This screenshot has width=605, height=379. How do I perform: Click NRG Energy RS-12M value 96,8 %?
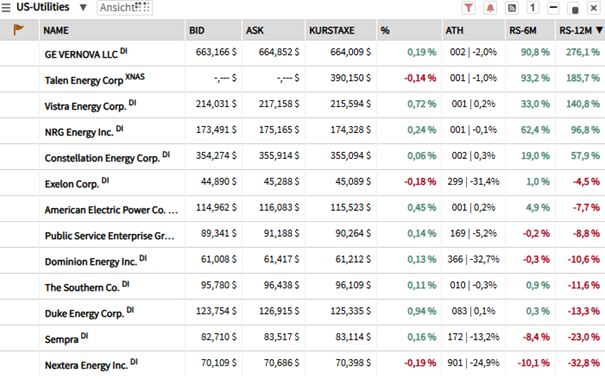tap(585, 130)
